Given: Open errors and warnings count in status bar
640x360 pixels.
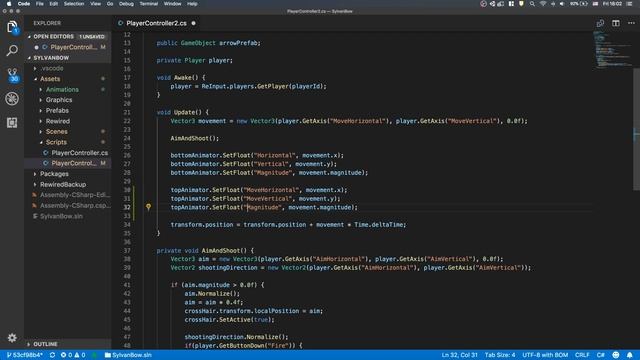Looking at the screenshot, I should [x=73, y=355].
